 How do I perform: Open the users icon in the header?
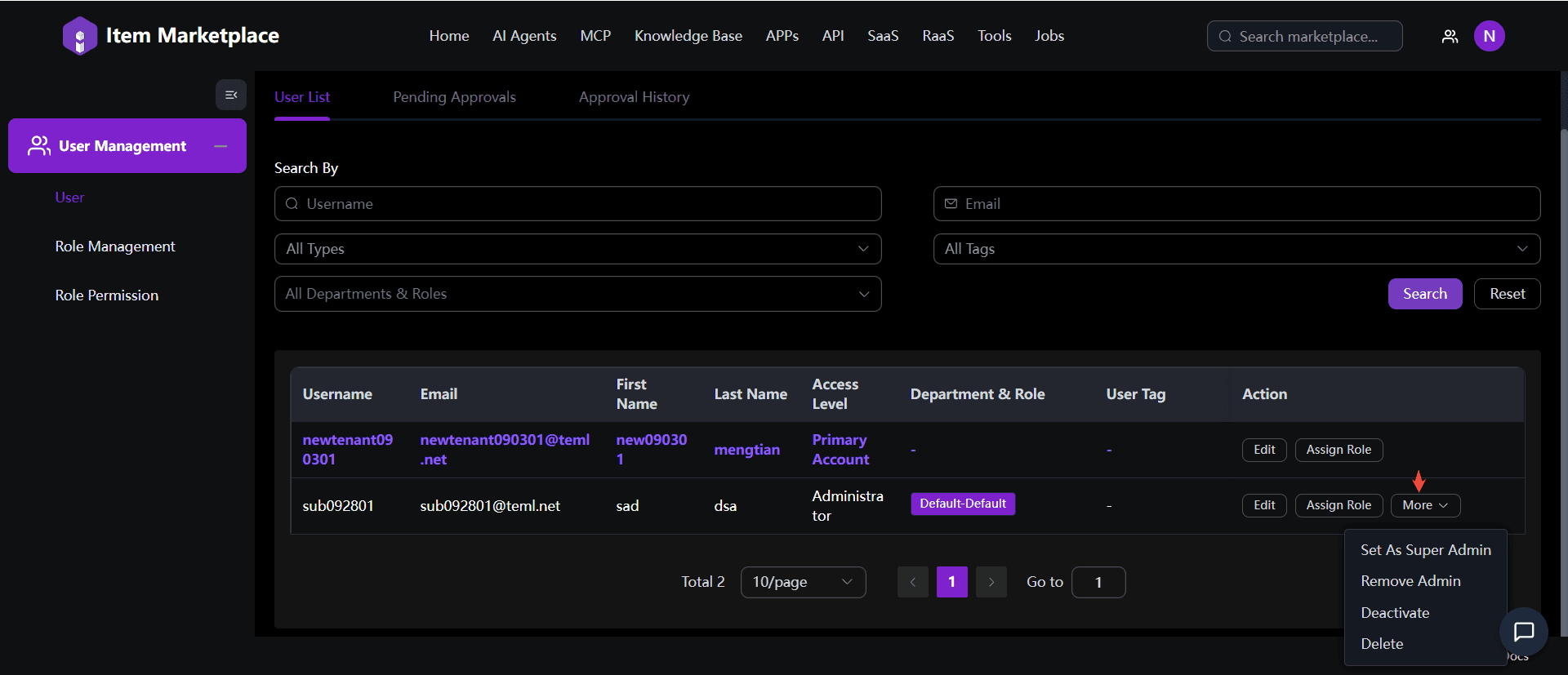(1450, 36)
